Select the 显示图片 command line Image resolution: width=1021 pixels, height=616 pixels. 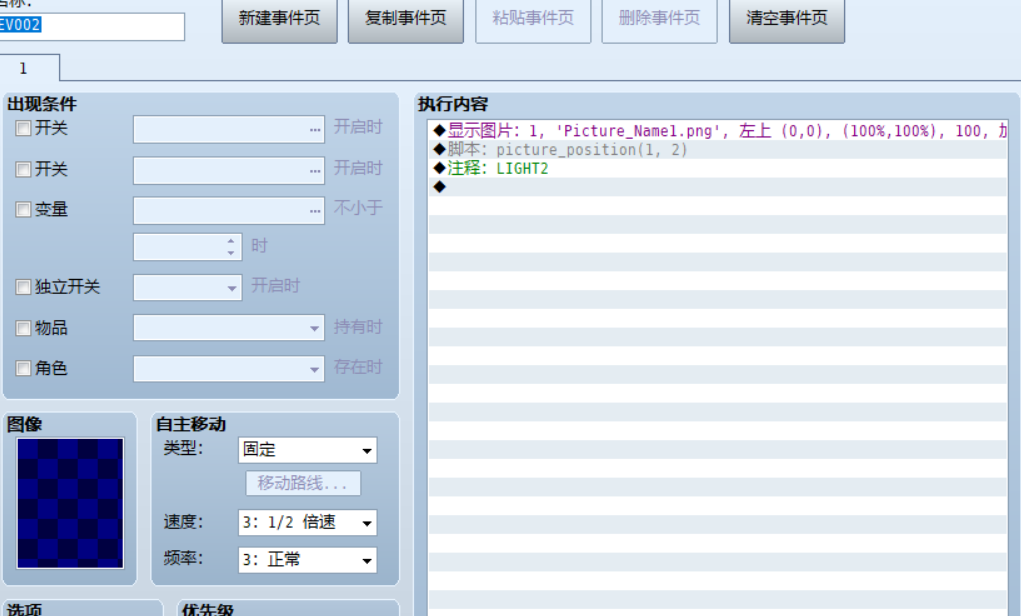pos(718,131)
